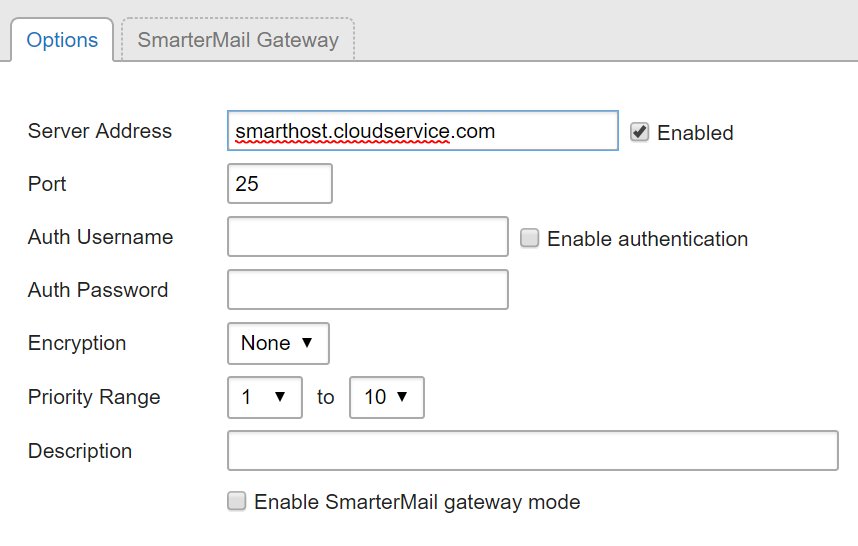Click into the Auth Username field
858x546 pixels.
pos(367,237)
